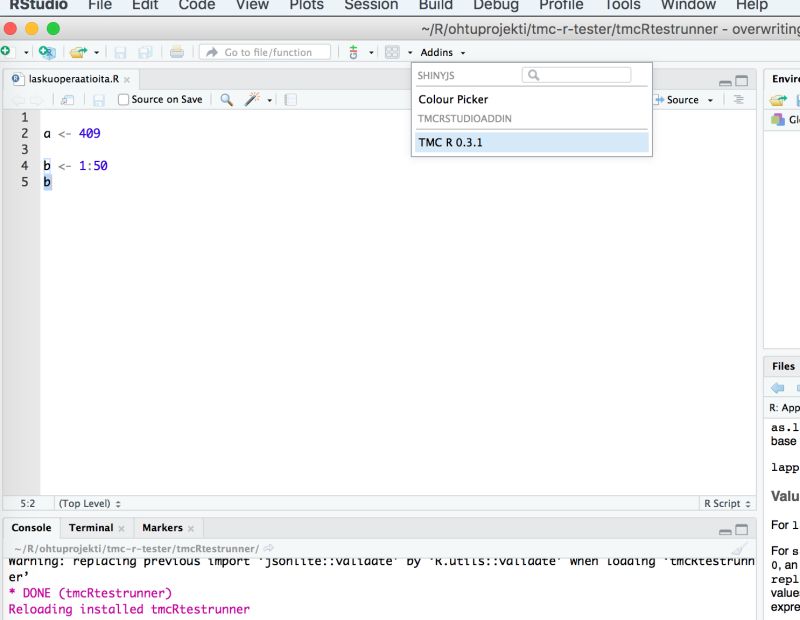
Task: Minimize the source editor pane
Action: 725,82
